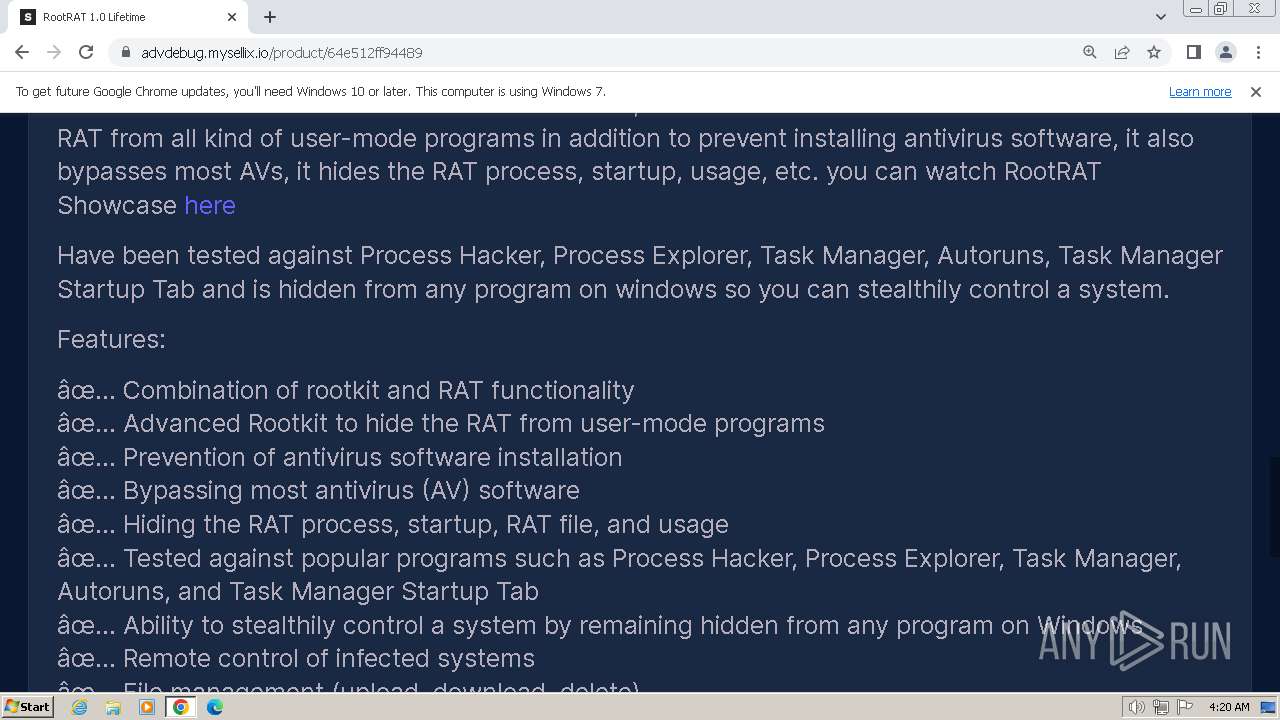The width and height of the screenshot is (1280, 720).
Task: Toggle the Chrome side panel
Action: click(1193, 52)
